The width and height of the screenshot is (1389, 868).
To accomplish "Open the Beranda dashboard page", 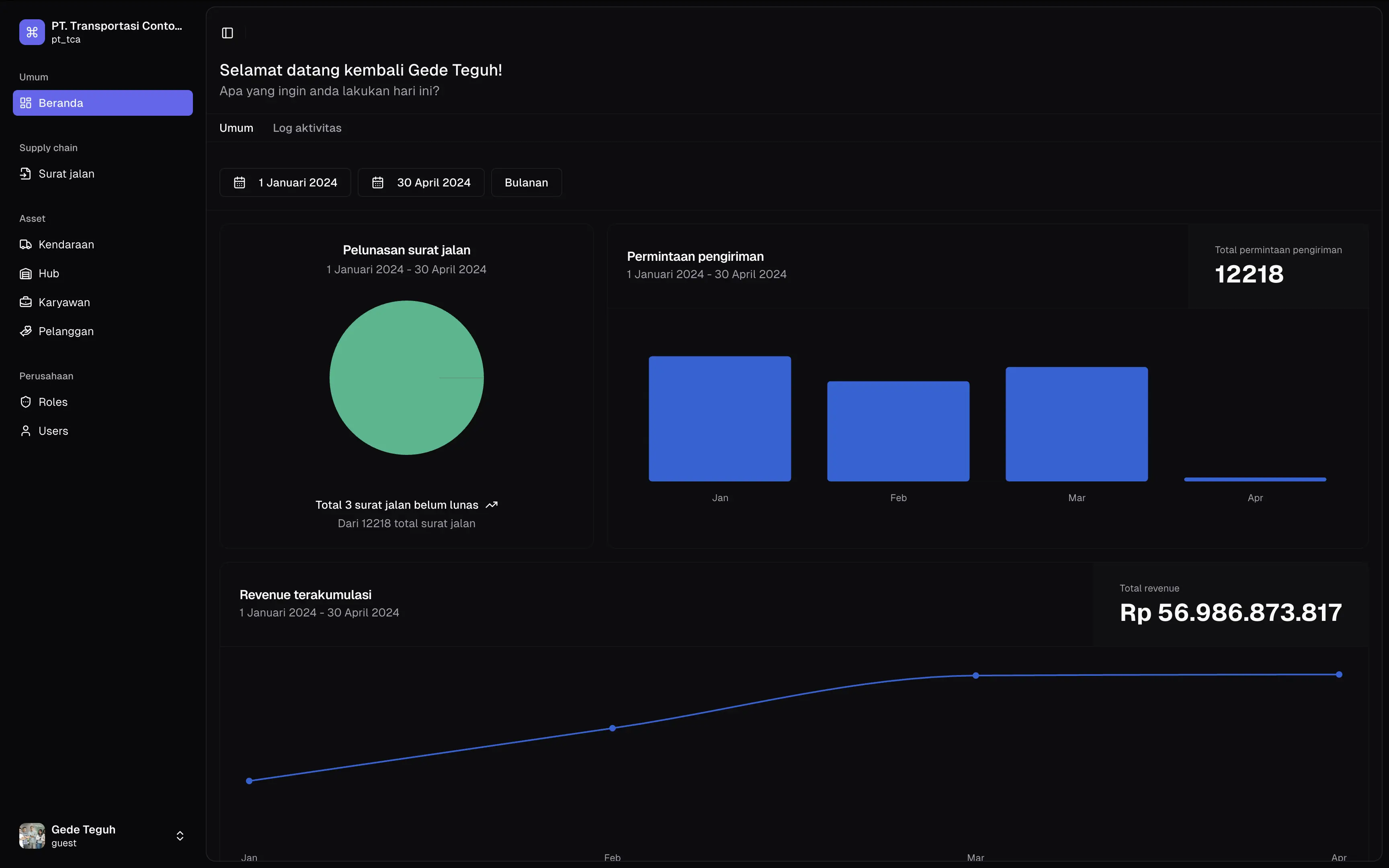I will coord(103,103).
